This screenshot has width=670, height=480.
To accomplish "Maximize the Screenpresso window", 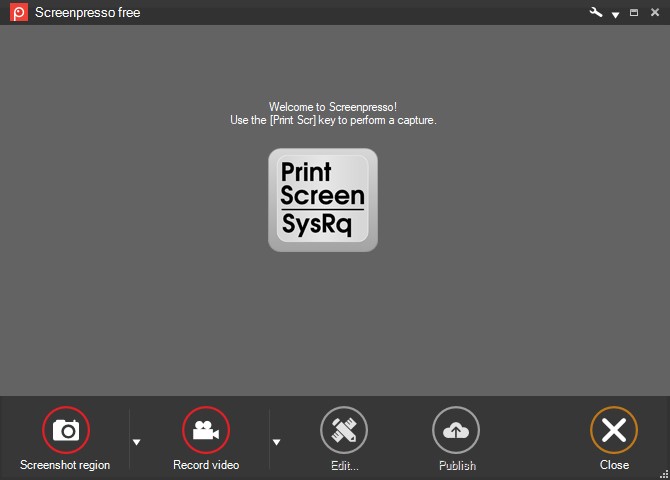I will coord(634,13).
